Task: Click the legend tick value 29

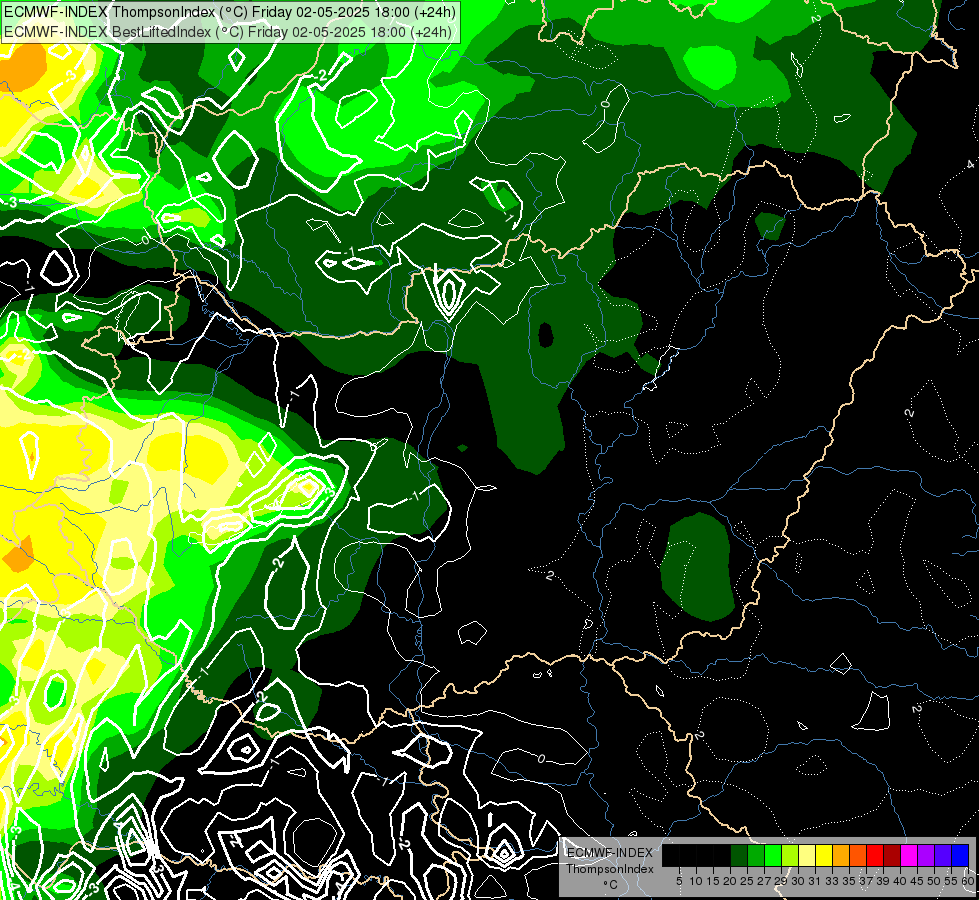Action: pyautogui.click(x=781, y=881)
